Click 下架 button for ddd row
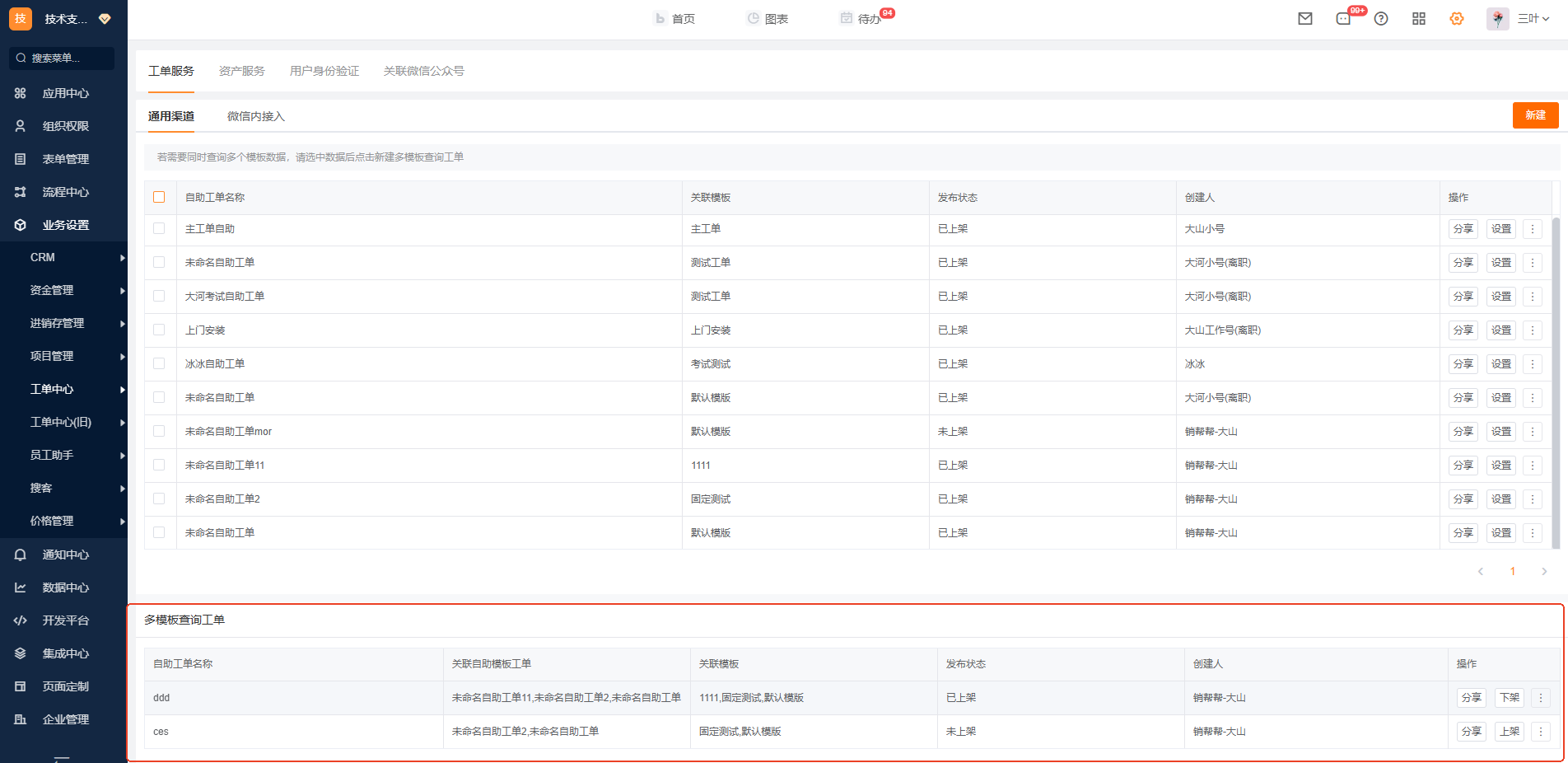 coord(1510,698)
